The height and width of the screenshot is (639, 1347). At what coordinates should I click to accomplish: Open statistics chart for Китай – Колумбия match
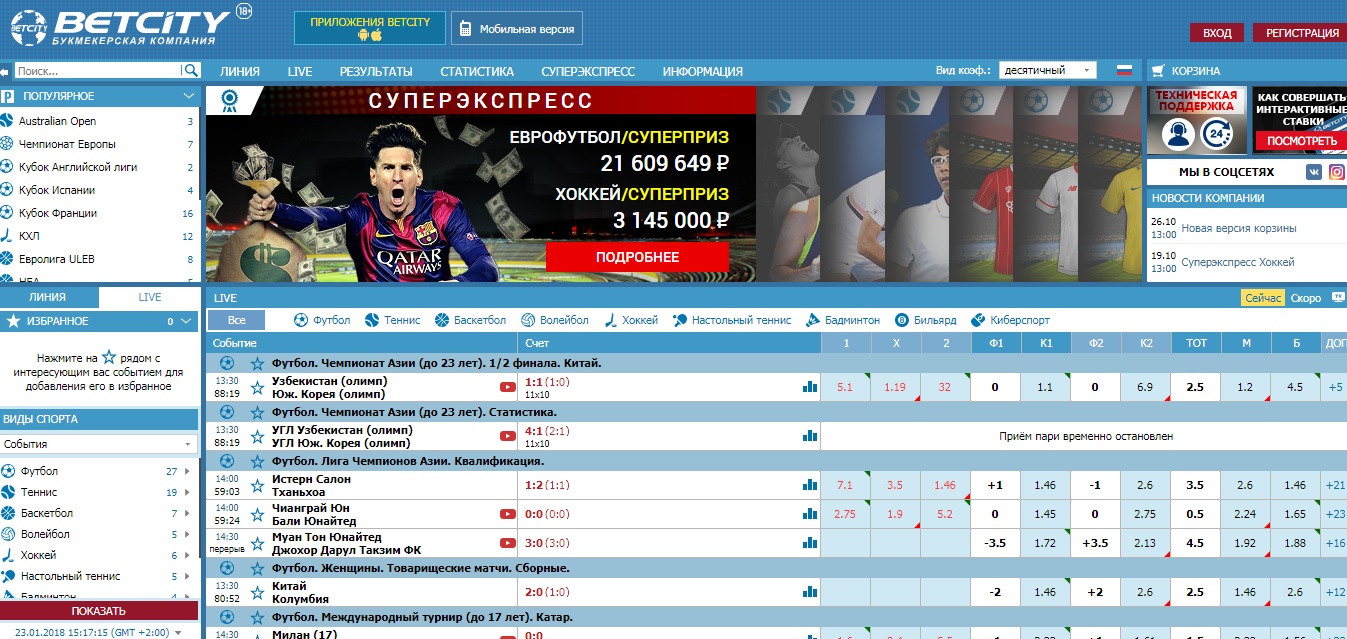(x=810, y=592)
